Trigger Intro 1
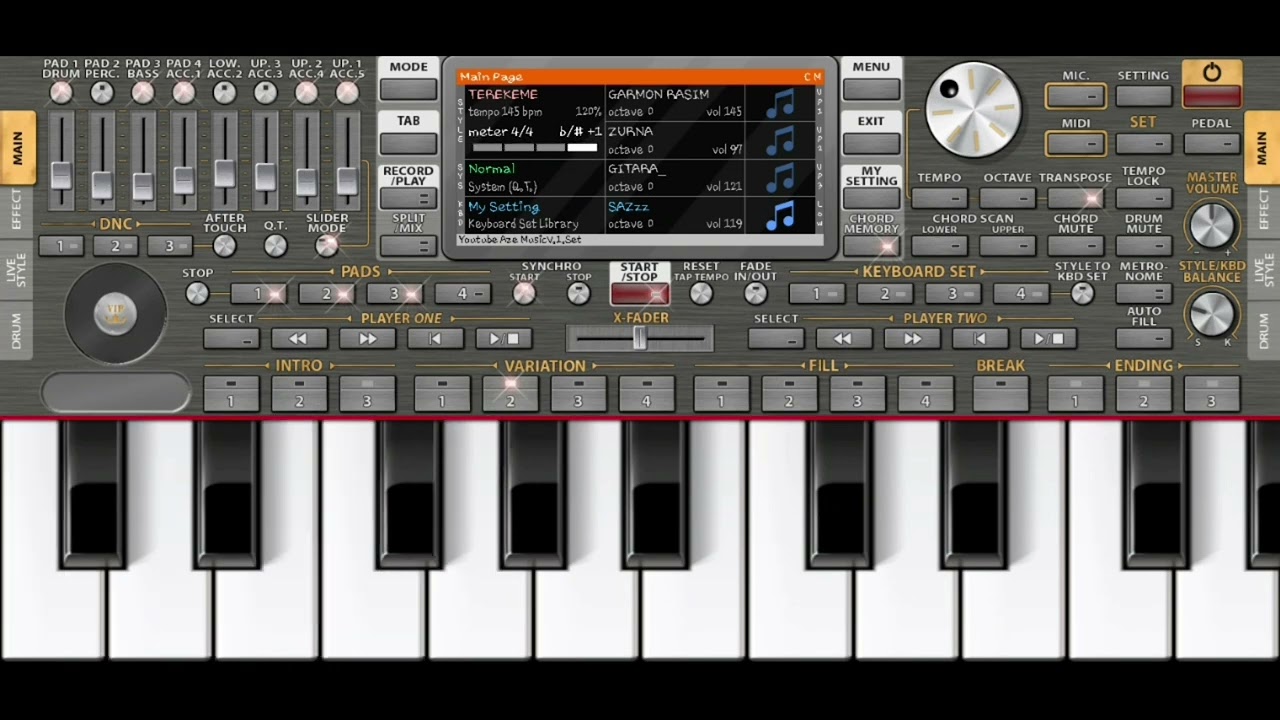The height and width of the screenshot is (720, 1280). tap(230, 393)
